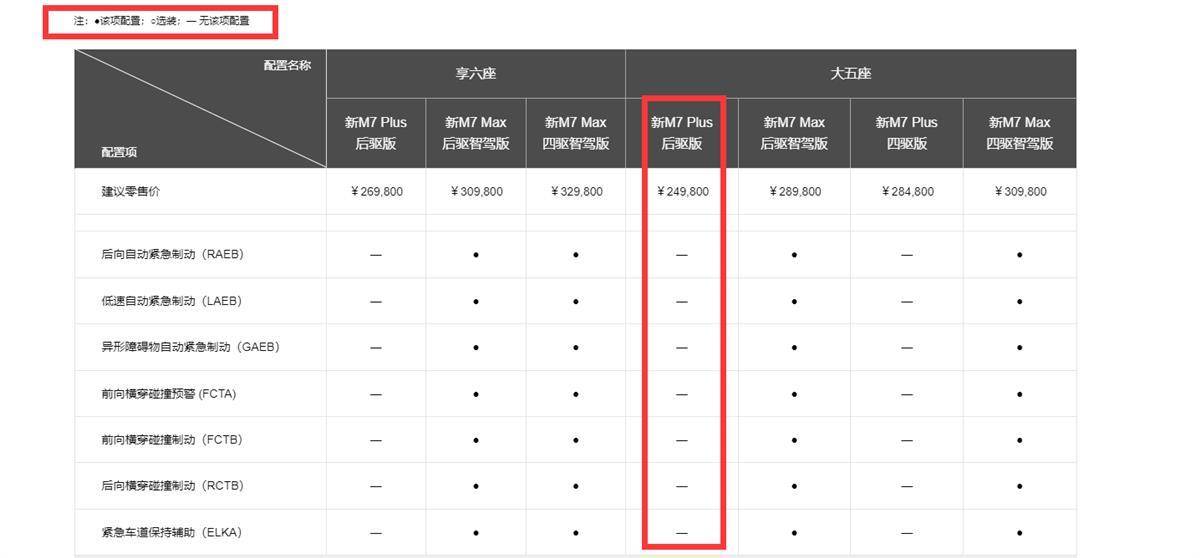This screenshot has height=558, width=1200.
Task: Click the ¥269,800 price cell
Action: point(377,192)
